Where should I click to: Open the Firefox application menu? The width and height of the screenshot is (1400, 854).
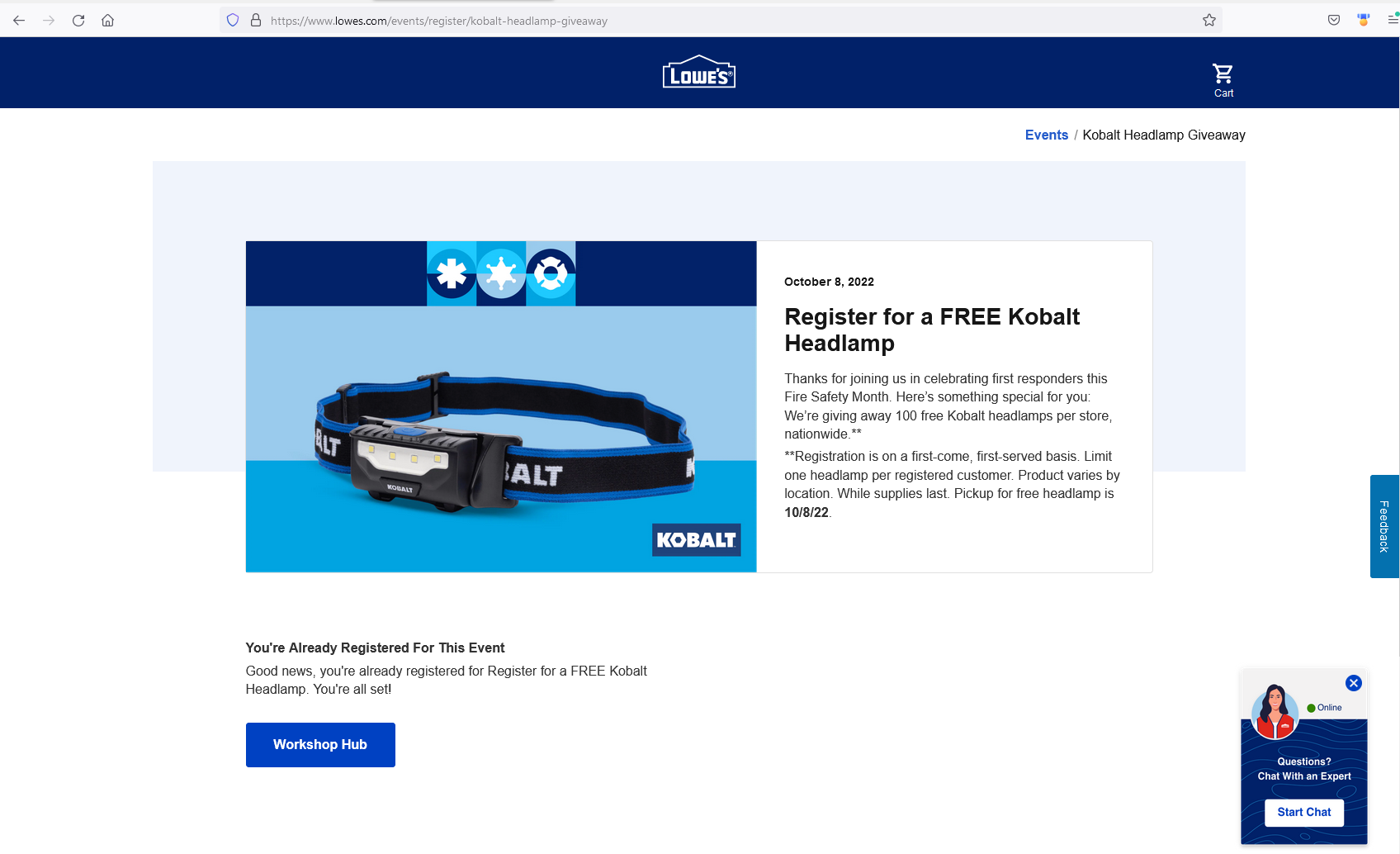(x=1392, y=19)
